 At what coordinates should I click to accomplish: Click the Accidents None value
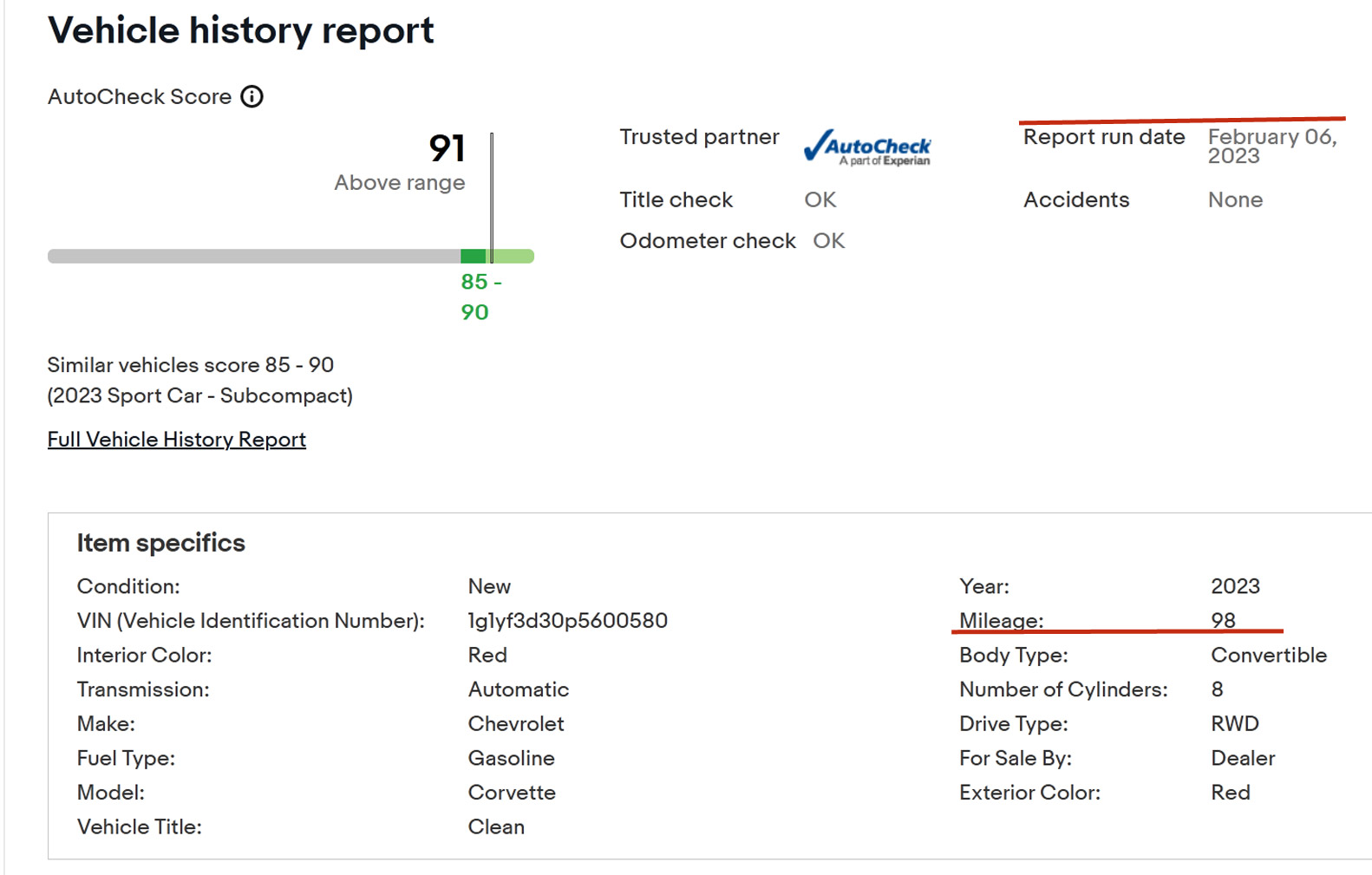click(1235, 200)
